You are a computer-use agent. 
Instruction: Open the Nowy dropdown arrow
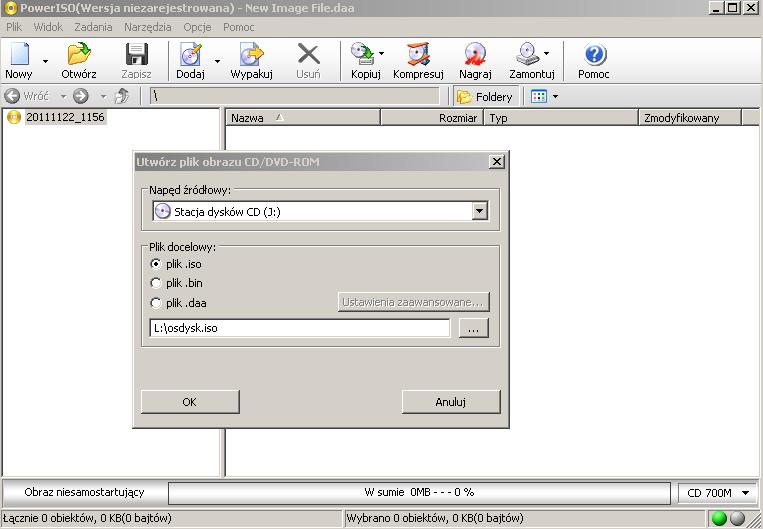pyautogui.click(x=45, y=61)
